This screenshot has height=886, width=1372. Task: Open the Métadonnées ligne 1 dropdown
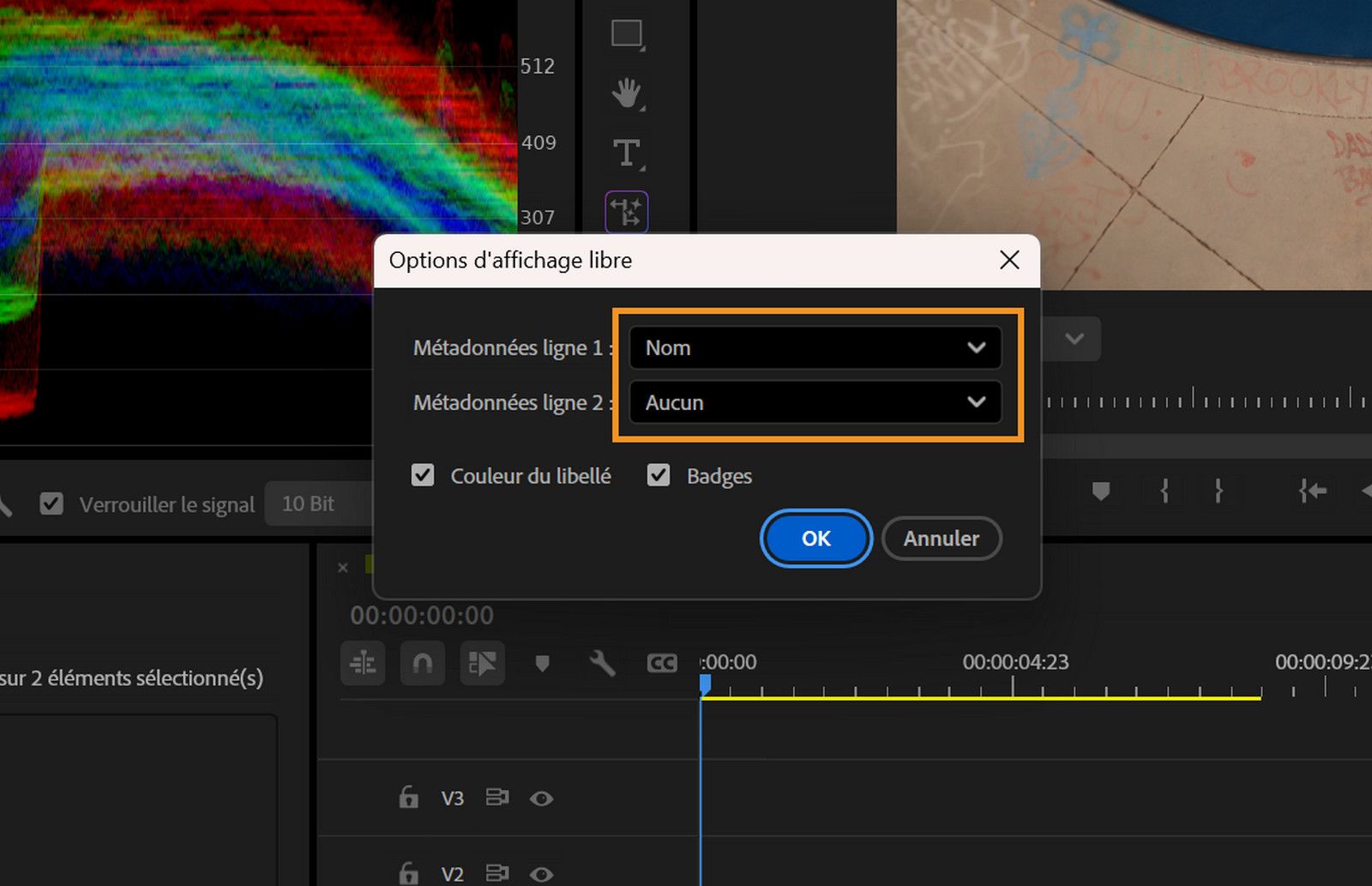click(815, 347)
